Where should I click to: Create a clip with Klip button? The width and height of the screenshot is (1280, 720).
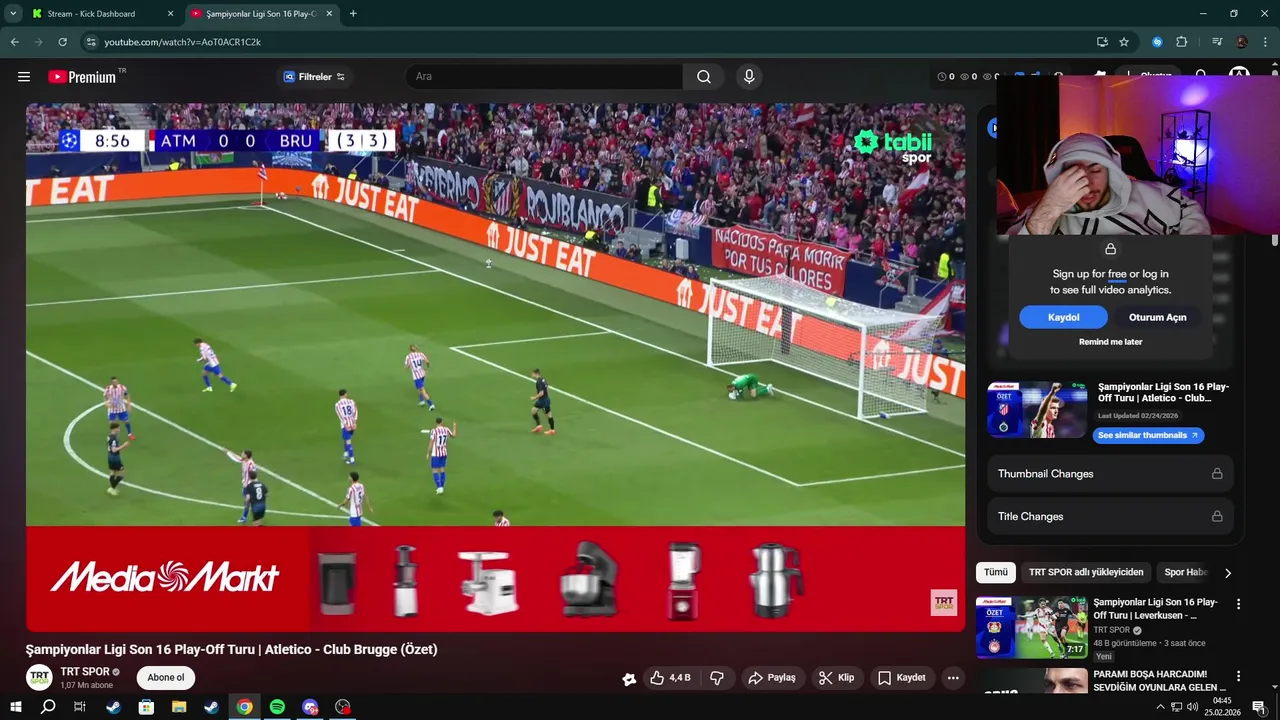(836, 678)
